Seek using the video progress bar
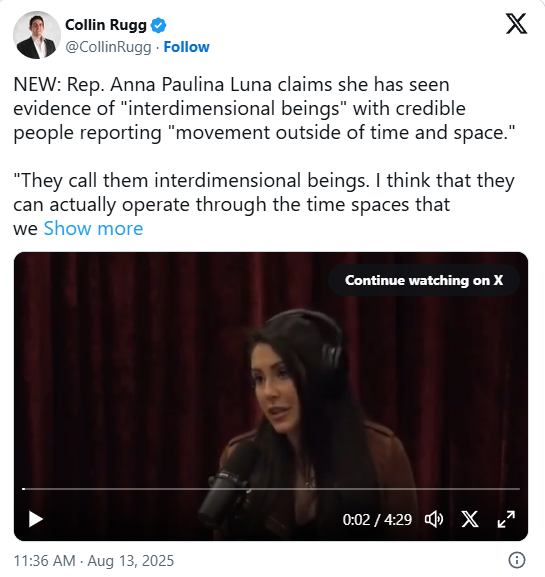545x577 pixels. (271, 489)
